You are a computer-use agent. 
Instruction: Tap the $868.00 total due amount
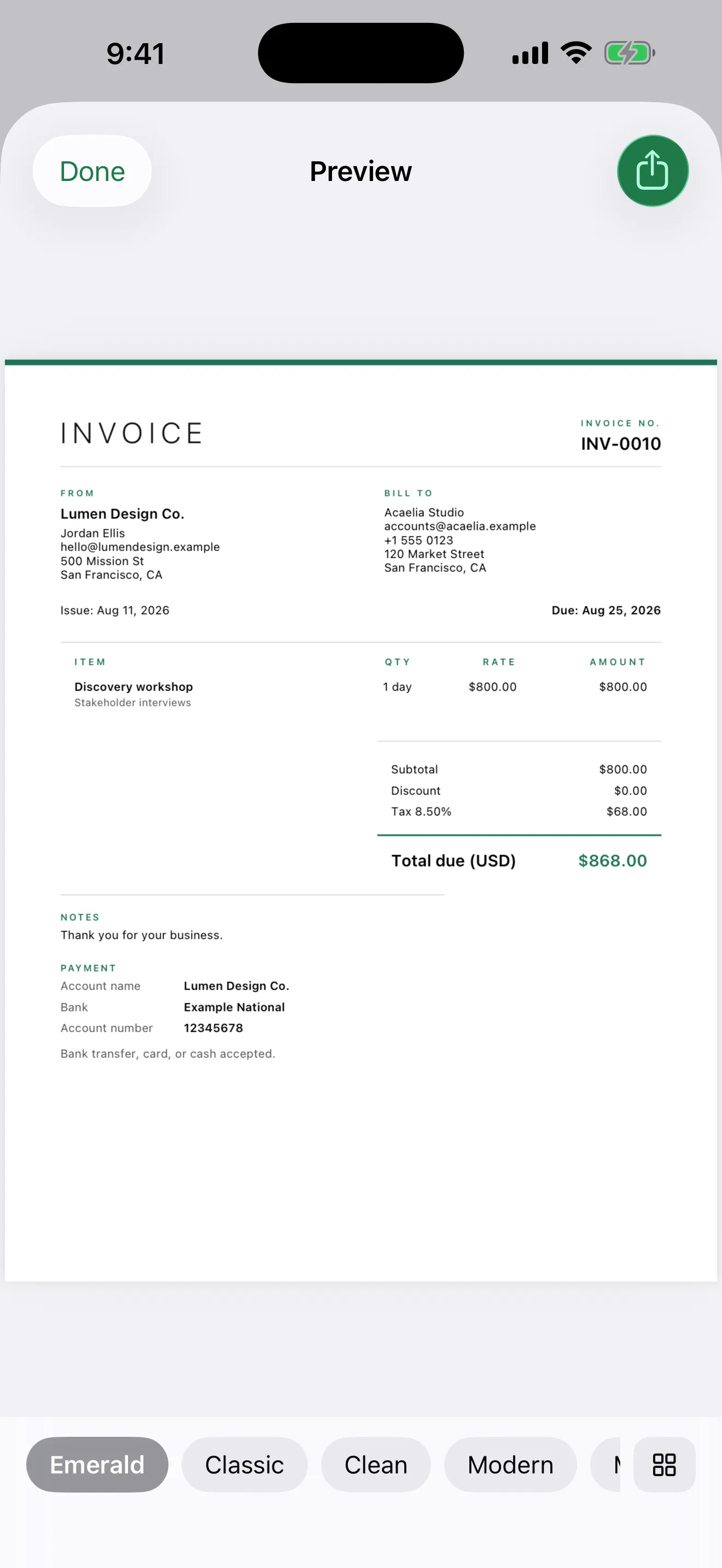click(613, 861)
